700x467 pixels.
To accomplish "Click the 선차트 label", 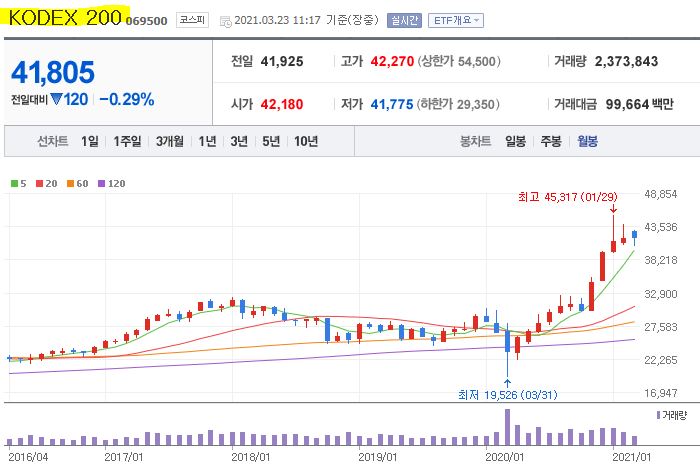I will pos(52,142).
